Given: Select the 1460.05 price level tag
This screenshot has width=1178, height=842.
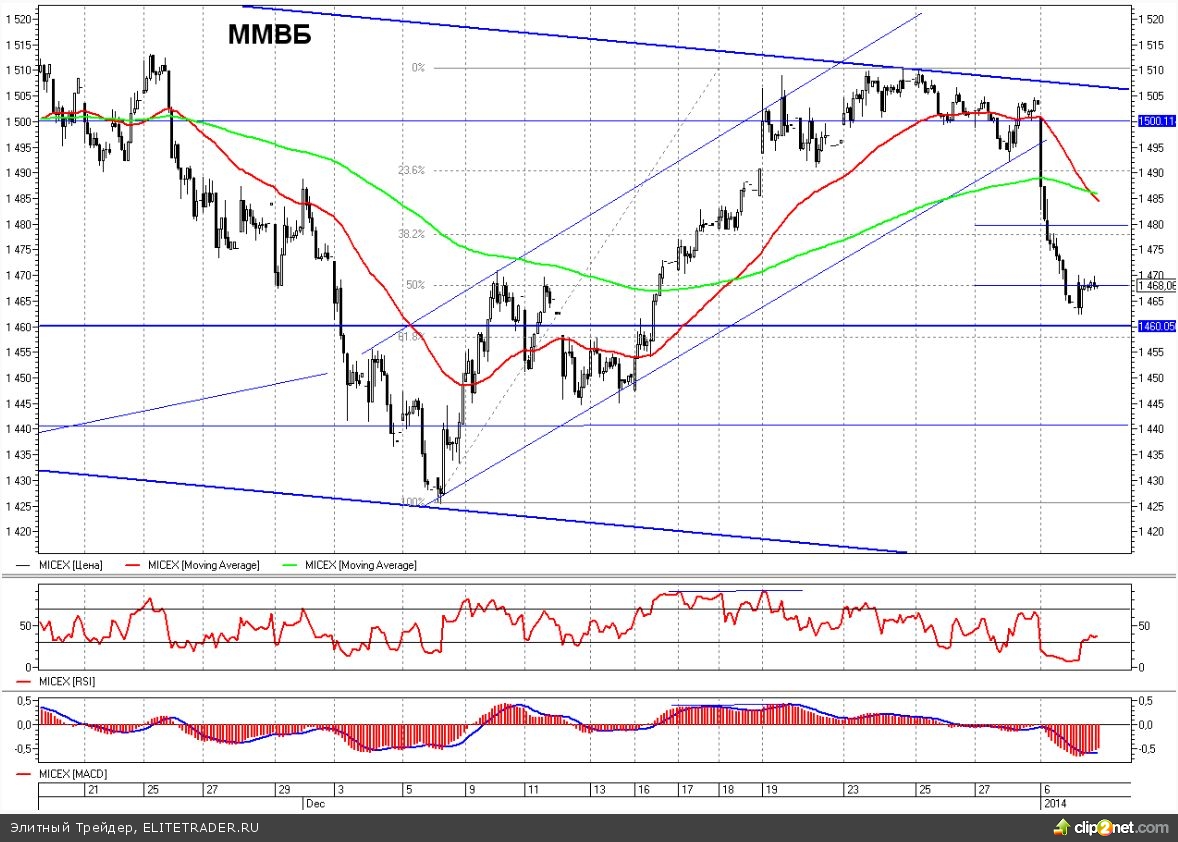Looking at the screenshot, I should pyautogui.click(x=1157, y=327).
